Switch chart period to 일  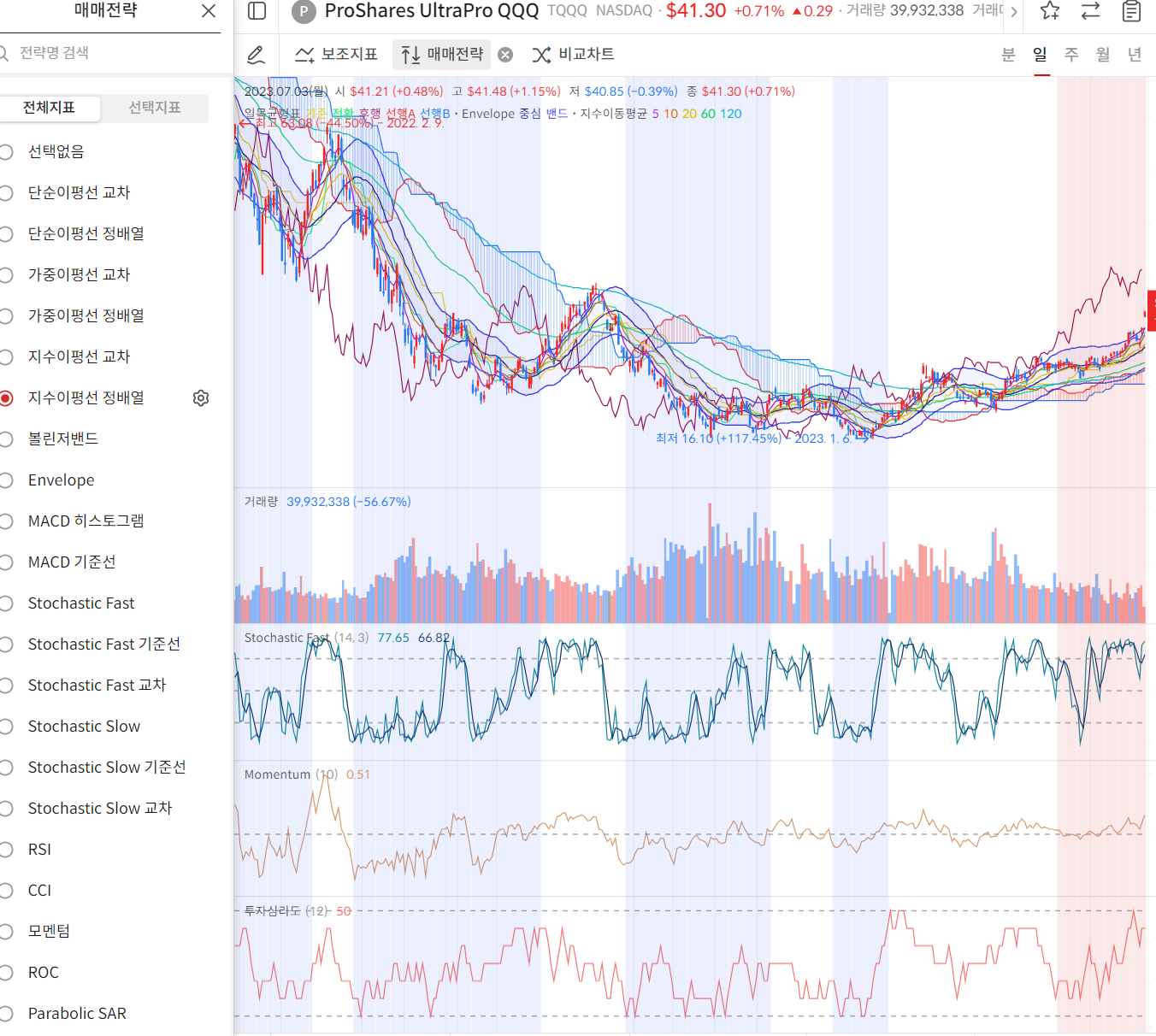pos(1040,55)
